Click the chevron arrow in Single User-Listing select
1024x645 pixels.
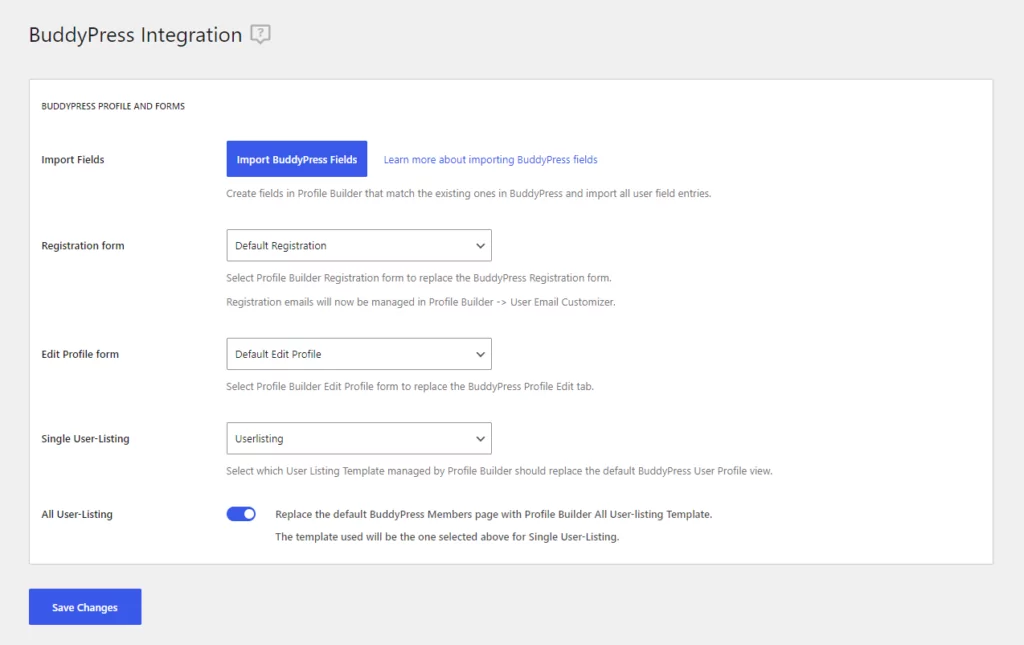click(480, 439)
